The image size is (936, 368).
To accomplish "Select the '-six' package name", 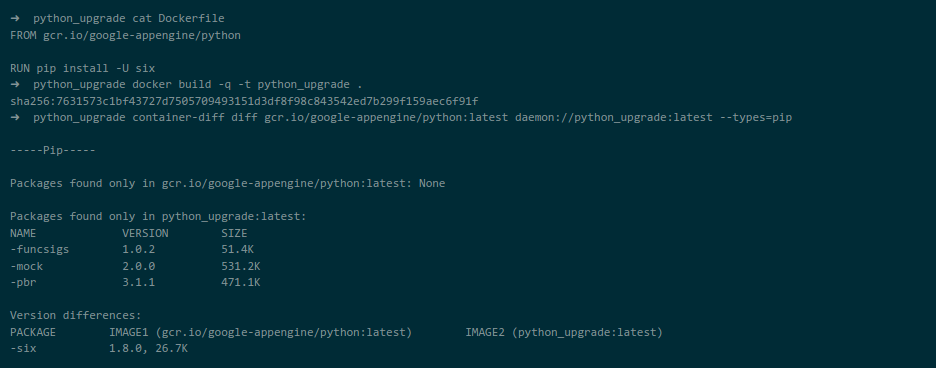I will [x=23, y=348].
